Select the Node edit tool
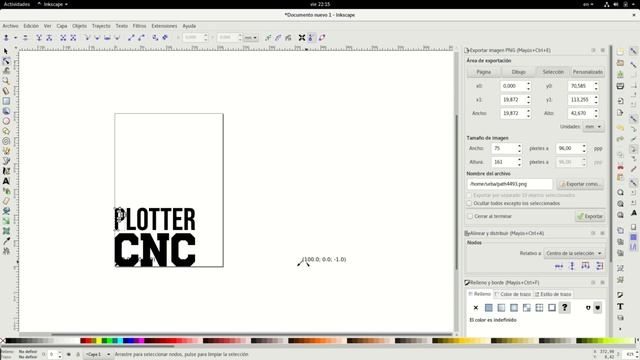This screenshot has height=360, width=640. click(x=6, y=61)
